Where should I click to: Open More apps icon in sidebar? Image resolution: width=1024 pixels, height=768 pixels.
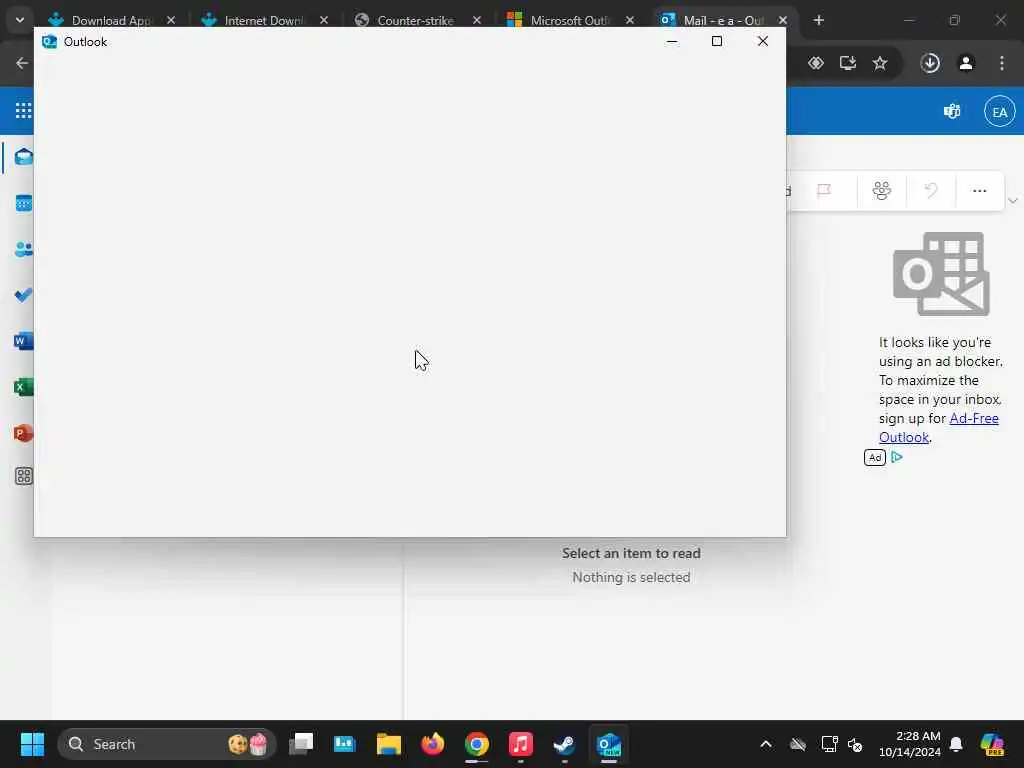[x=24, y=476]
